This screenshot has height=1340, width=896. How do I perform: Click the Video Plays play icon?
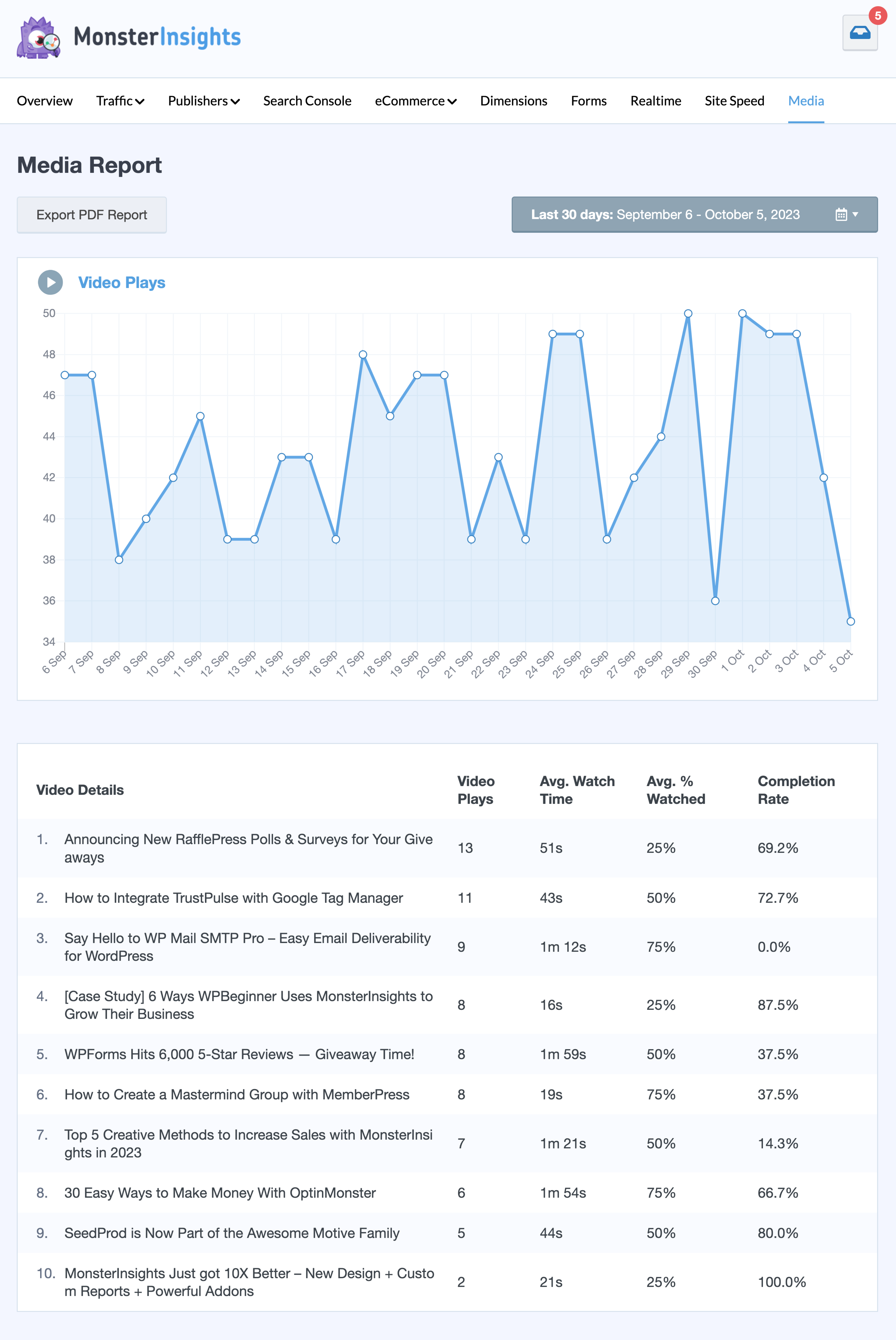50,282
